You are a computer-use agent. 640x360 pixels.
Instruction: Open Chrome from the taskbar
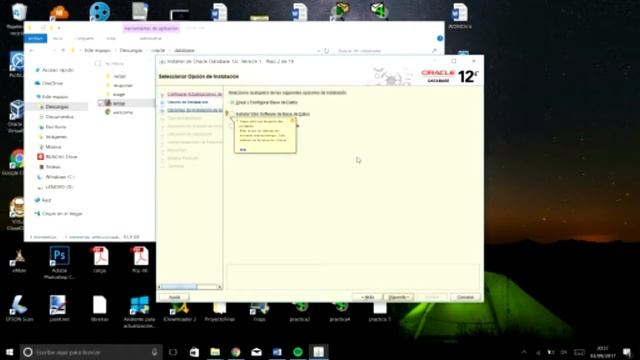[236, 352]
